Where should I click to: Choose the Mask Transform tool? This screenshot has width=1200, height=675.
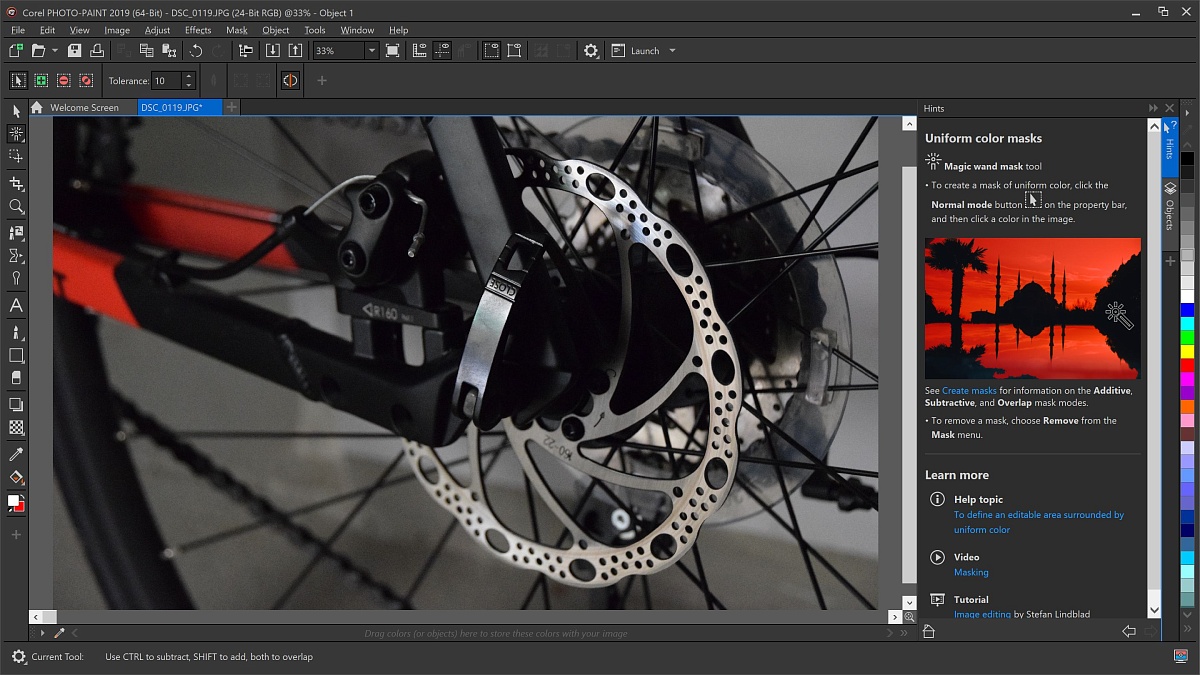tap(16, 156)
